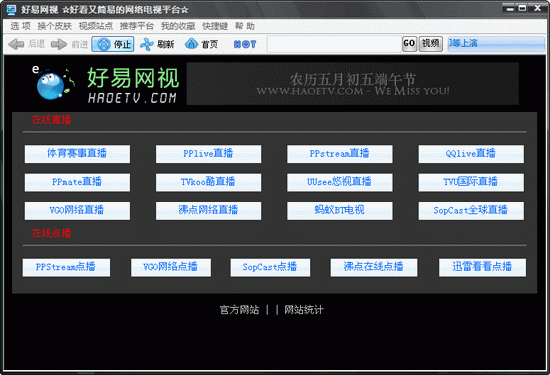Viewport: 550px width, 375px height.
Task: Click the 在线点播 section heading
Action: (x=52, y=233)
